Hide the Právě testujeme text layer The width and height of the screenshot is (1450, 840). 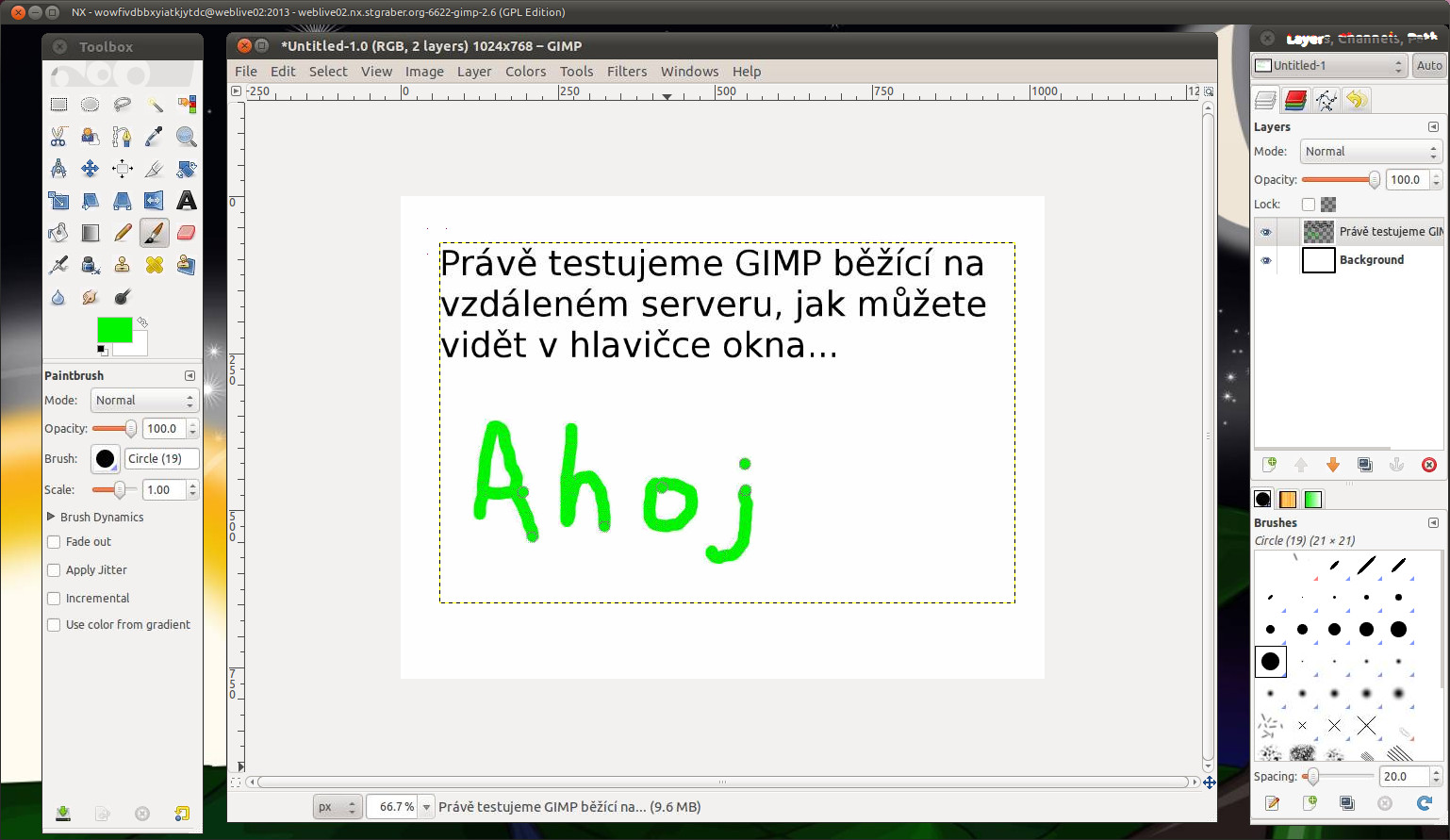1266,232
